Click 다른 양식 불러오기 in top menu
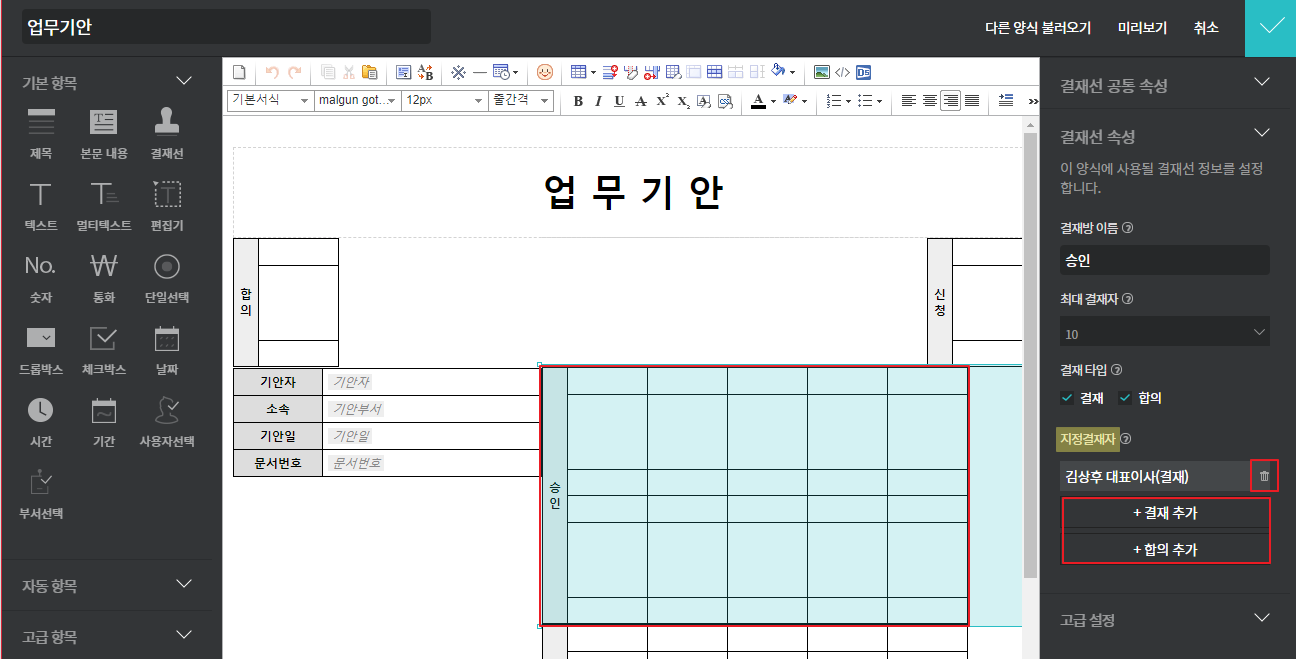The height and width of the screenshot is (659, 1296). click(x=1037, y=28)
